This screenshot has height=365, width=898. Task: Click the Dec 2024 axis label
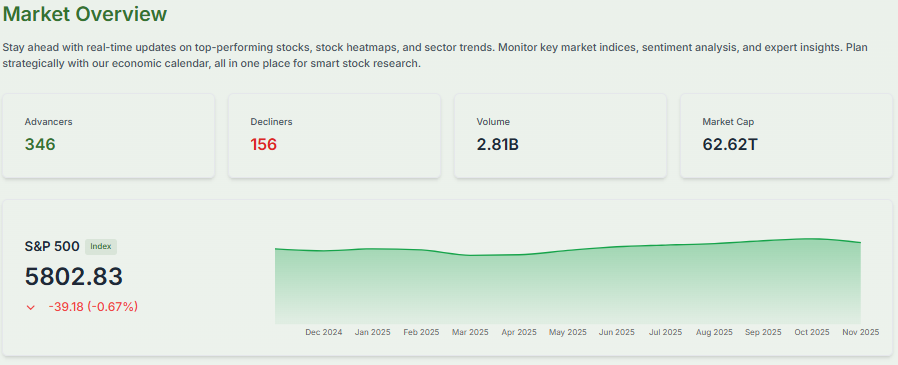coord(324,332)
